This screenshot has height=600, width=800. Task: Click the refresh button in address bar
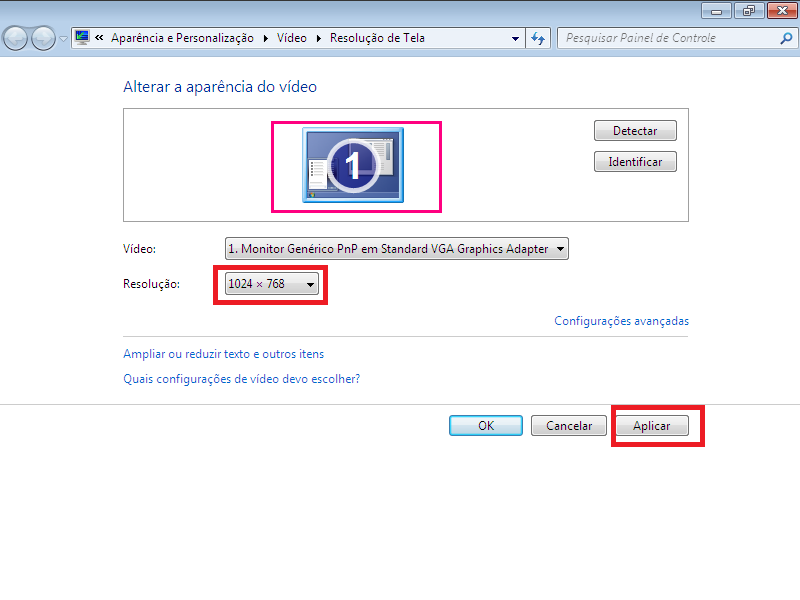pyautogui.click(x=538, y=38)
